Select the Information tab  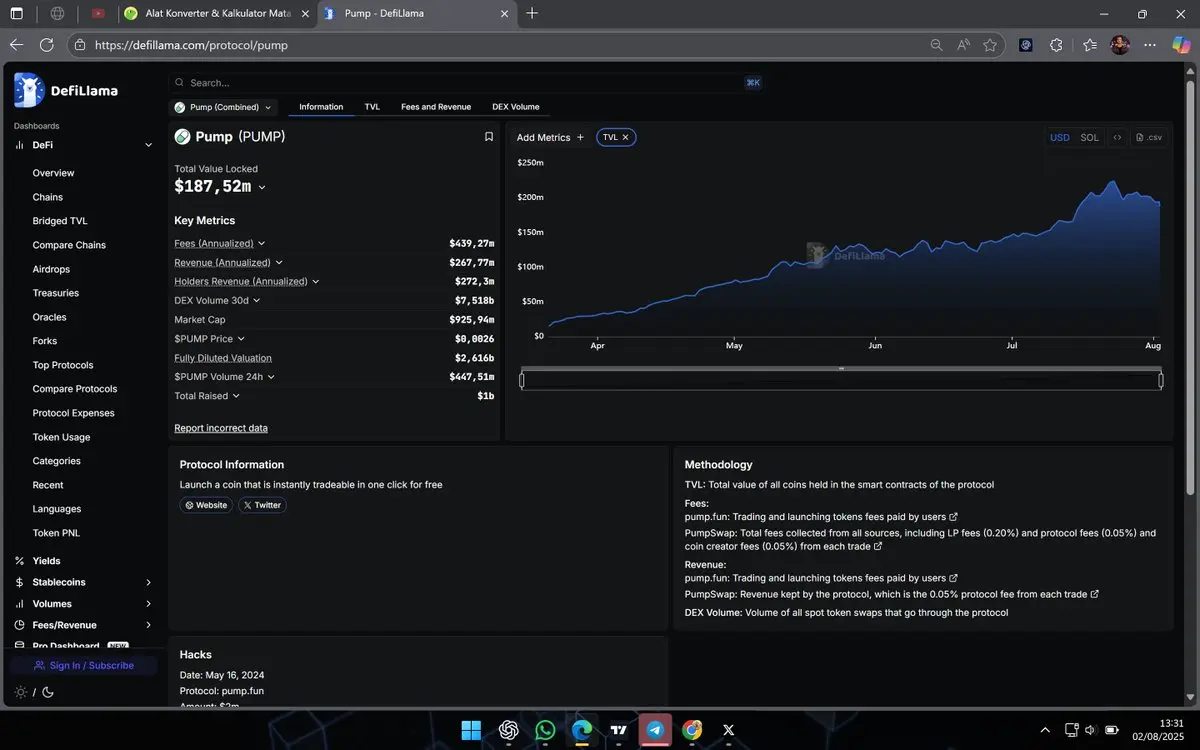[321, 107]
